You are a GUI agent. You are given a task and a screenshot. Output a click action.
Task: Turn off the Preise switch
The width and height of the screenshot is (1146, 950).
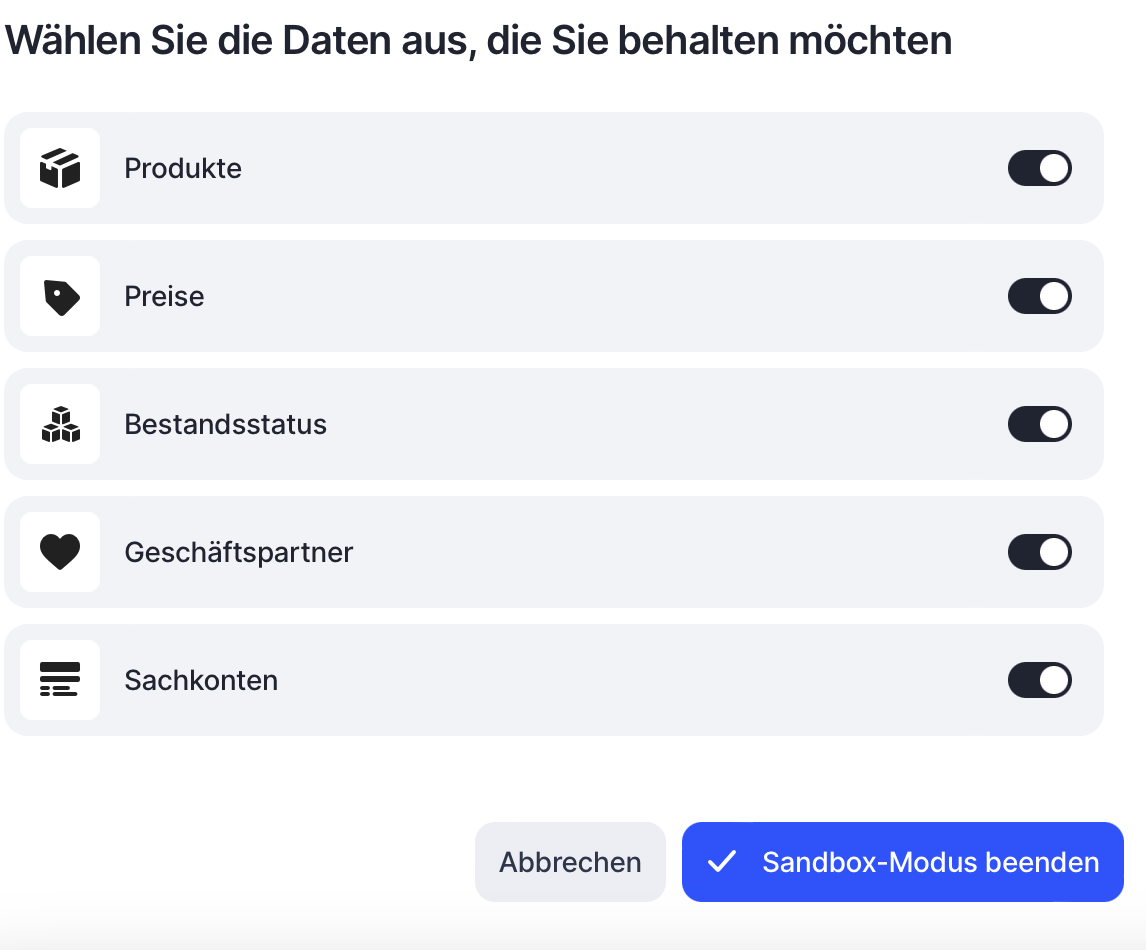pyautogui.click(x=1039, y=296)
